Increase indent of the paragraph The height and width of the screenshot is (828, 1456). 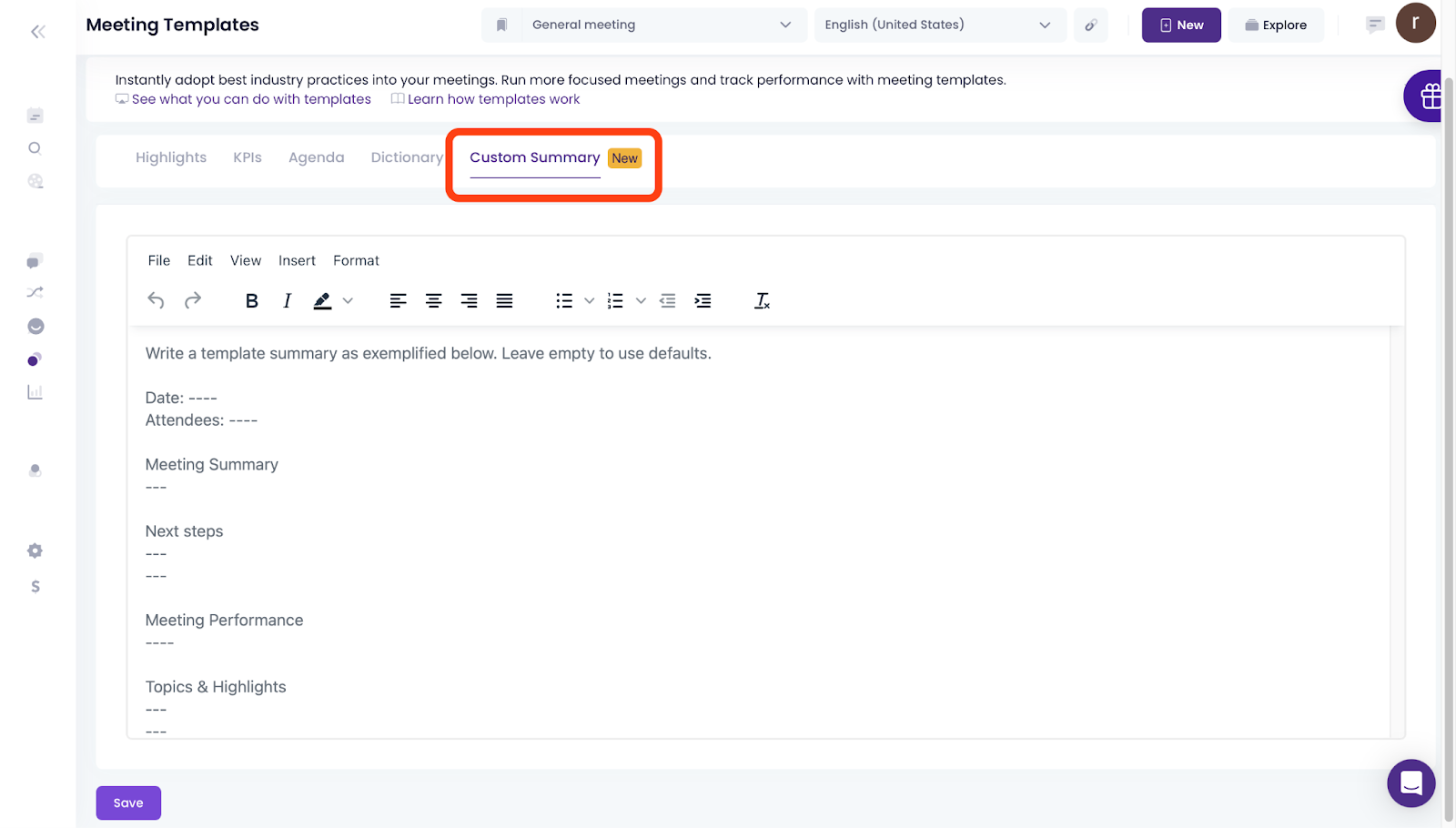(703, 301)
